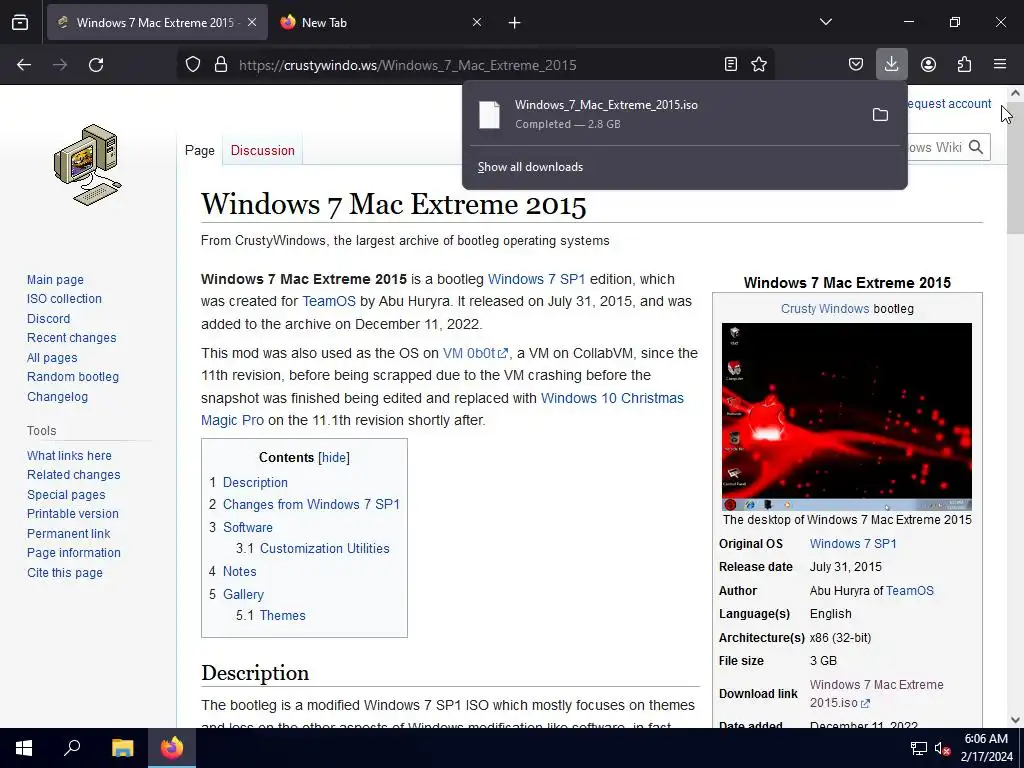The image size is (1024, 768).
Task: Open Main page sidebar link
Action: [x=56, y=280]
